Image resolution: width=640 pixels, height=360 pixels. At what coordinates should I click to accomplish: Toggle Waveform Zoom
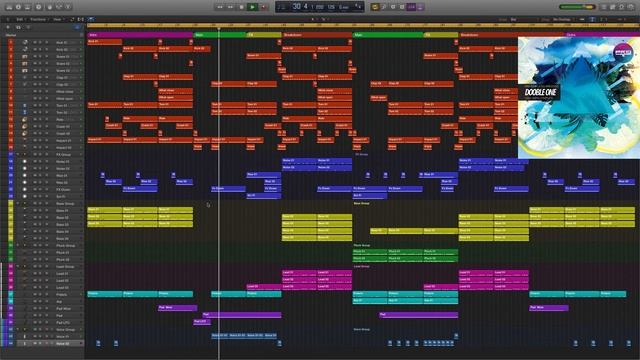pyautogui.click(x=582, y=19)
